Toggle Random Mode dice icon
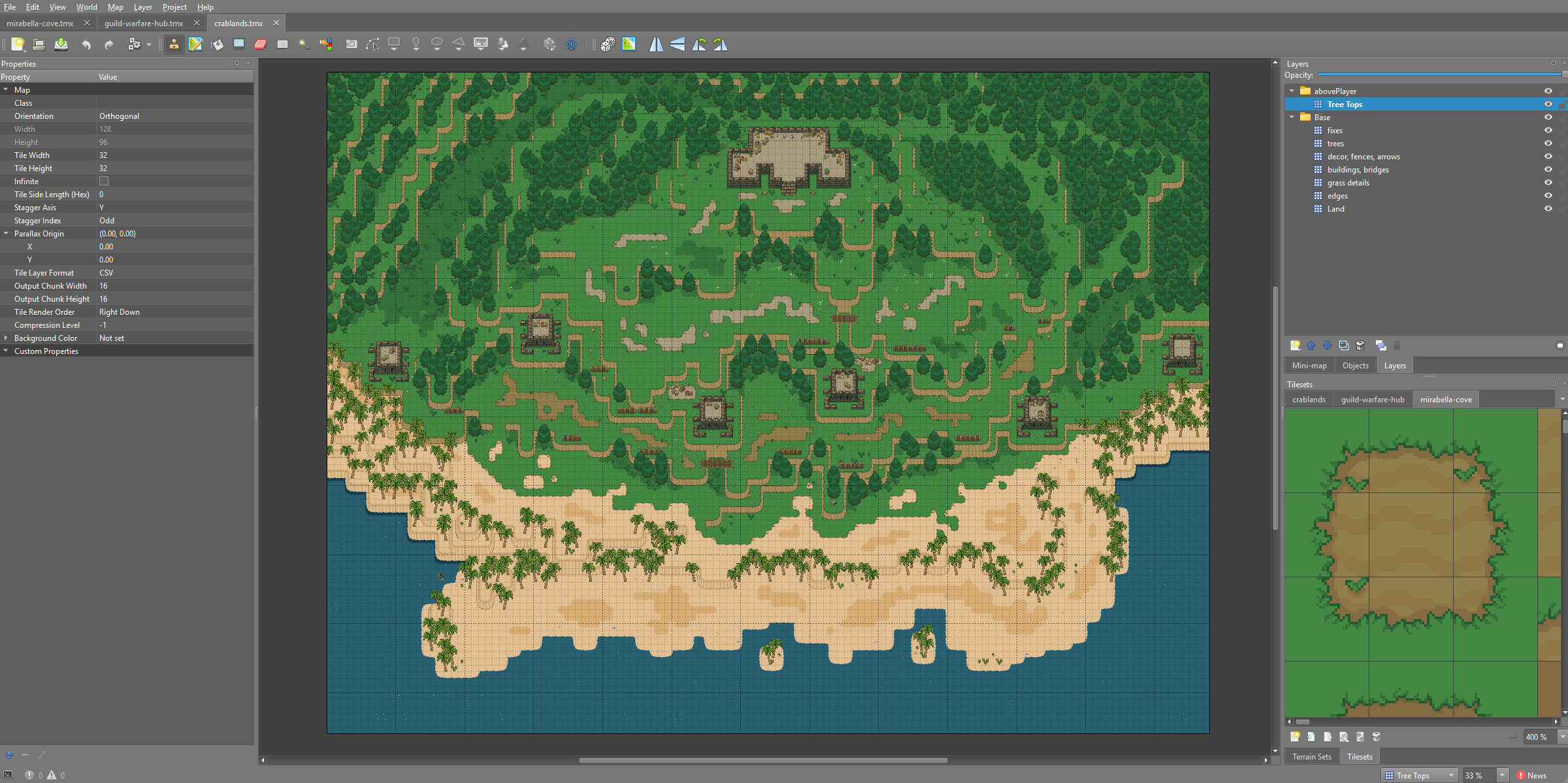The height and width of the screenshot is (783, 1568). (x=608, y=44)
